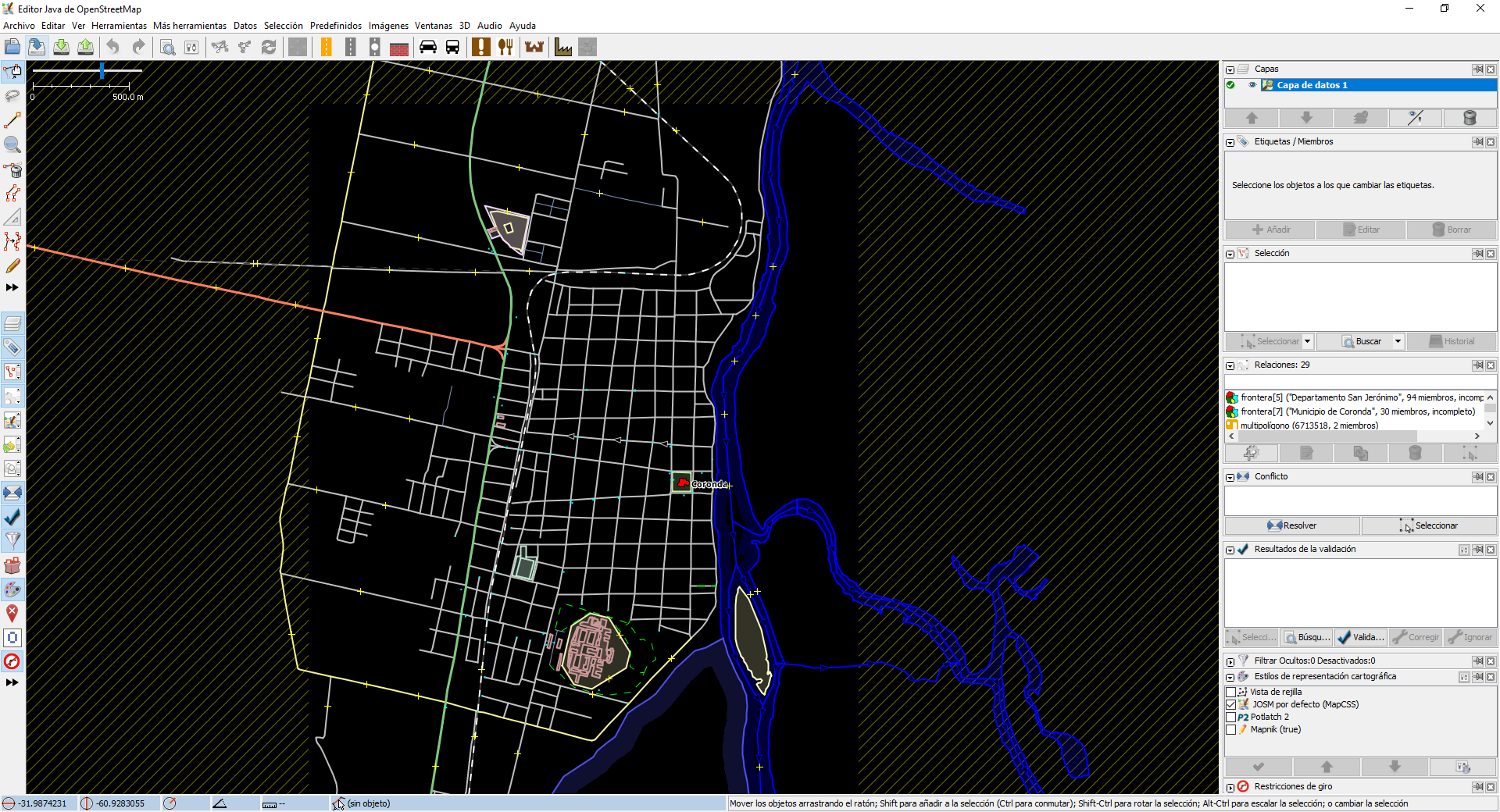Pin the Capas panel with sticky icon
This screenshot has height=812, width=1500.
[1477, 69]
